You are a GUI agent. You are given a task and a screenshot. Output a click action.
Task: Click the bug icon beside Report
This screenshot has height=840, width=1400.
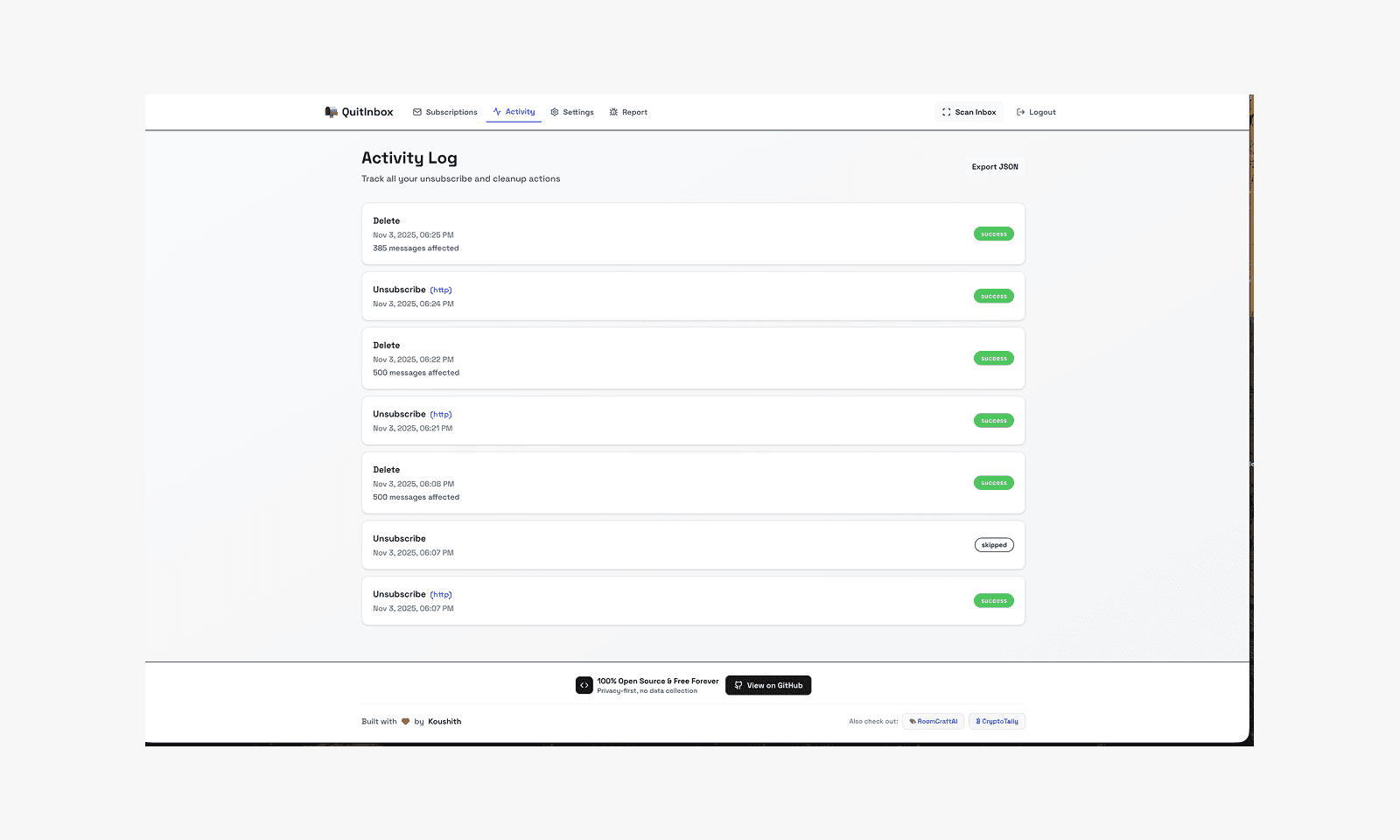point(613,111)
